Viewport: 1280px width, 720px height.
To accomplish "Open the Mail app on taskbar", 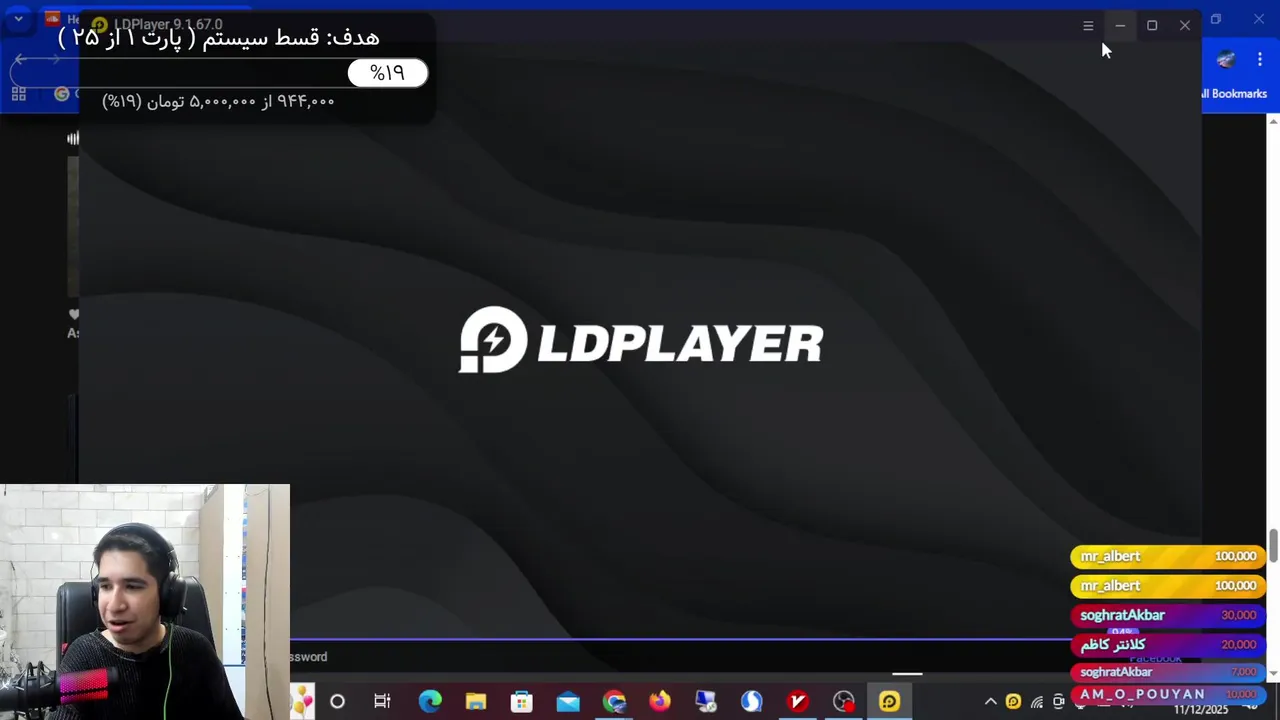I will coord(568,702).
